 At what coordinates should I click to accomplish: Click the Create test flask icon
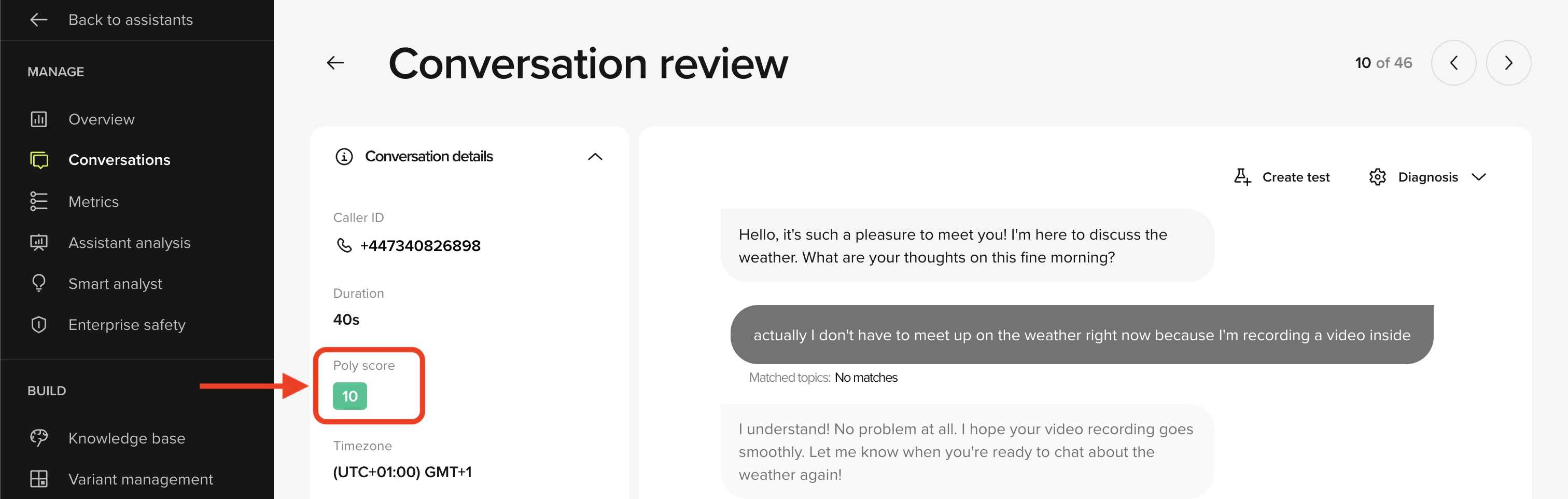[x=1242, y=177]
